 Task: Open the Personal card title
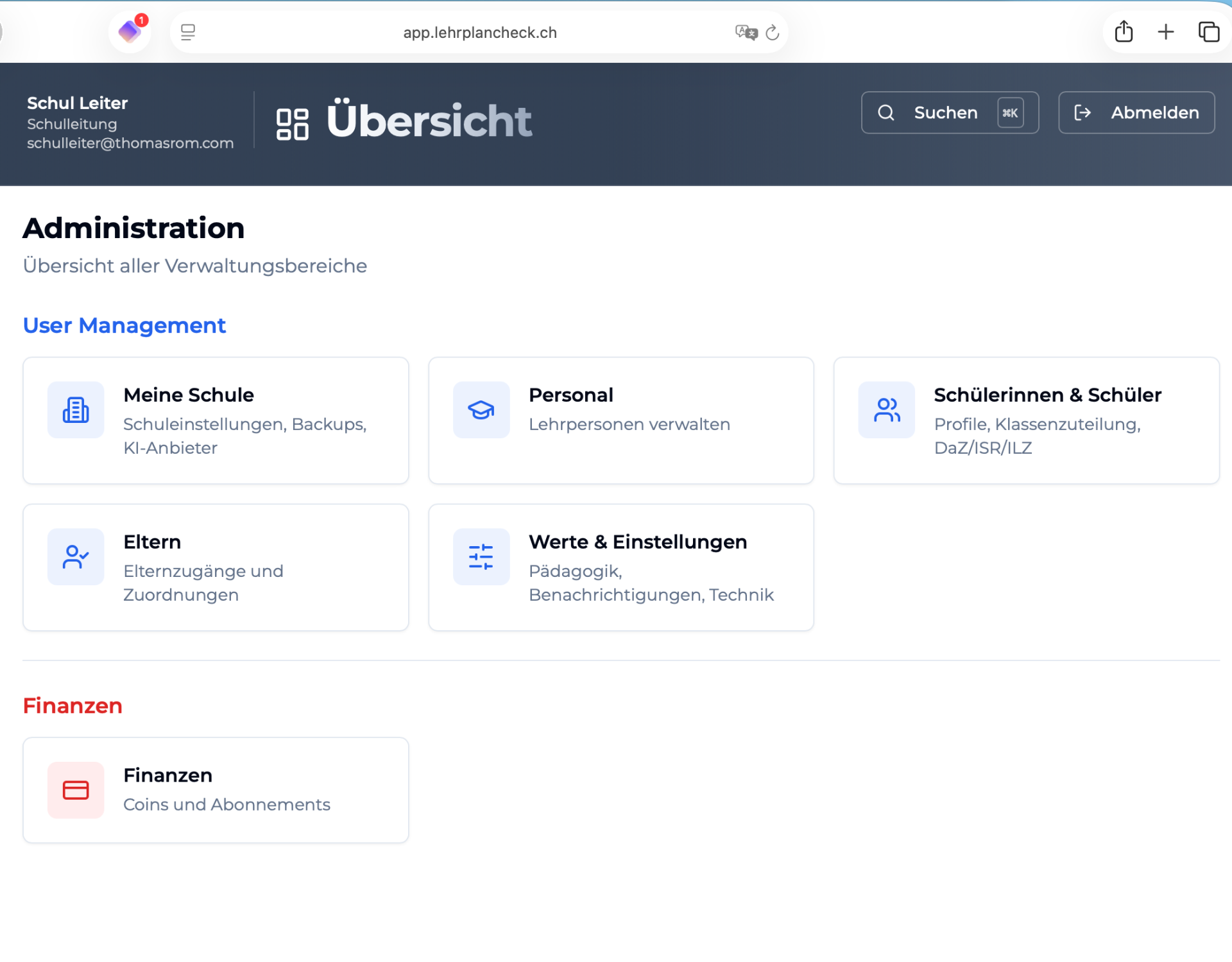[571, 395]
